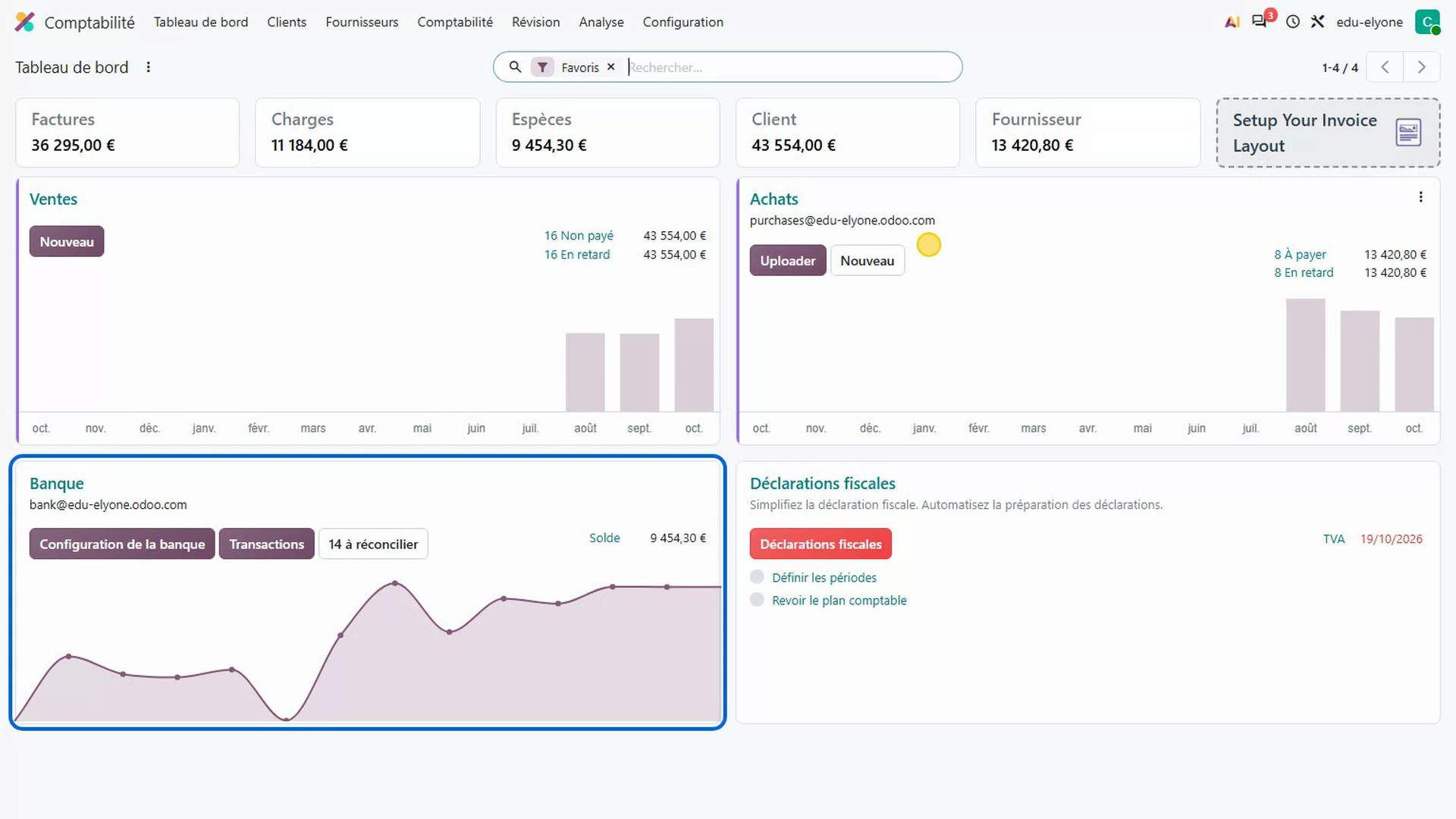Click the search magnifier icon
This screenshot has width=1456, height=819.
[x=515, y=67]
